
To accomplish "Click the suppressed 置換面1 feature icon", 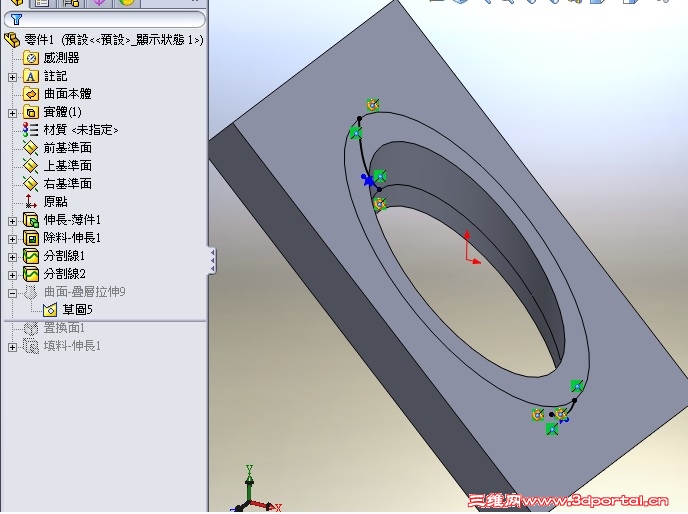I will tap(31, 328).
